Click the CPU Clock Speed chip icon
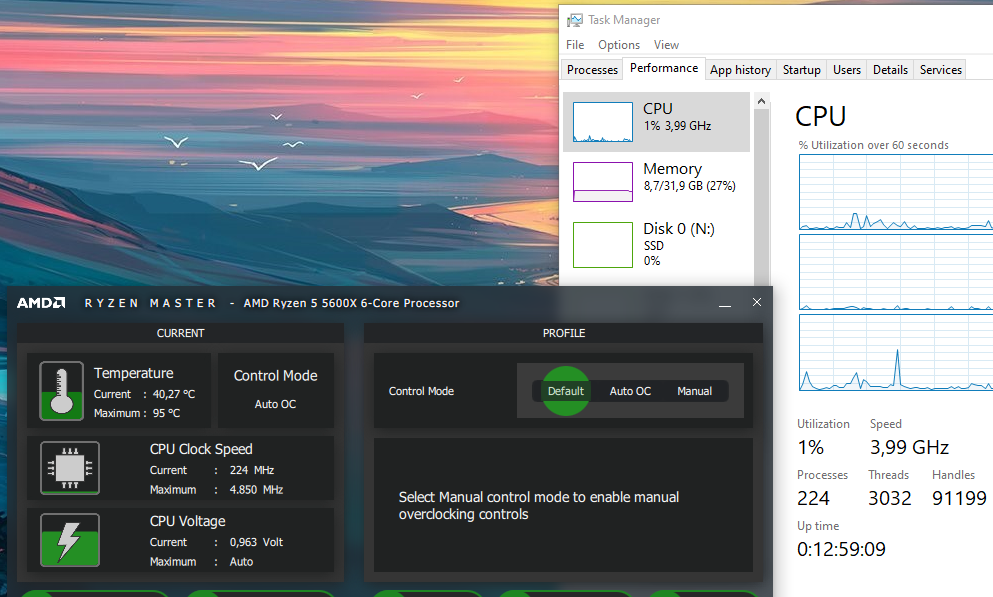993x597 pixels. pyautogui.click(x=70, y=468)
